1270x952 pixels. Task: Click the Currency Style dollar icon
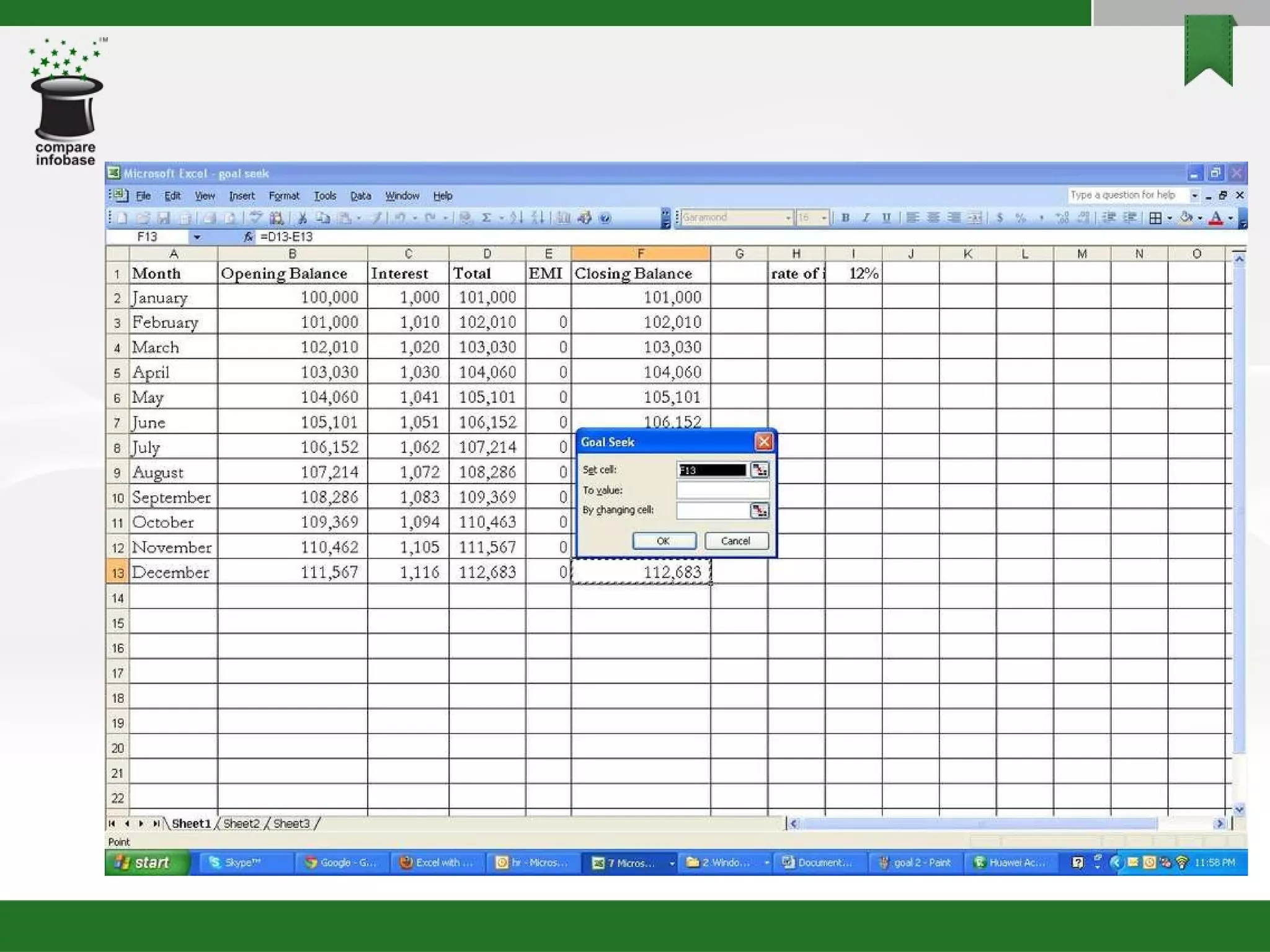1000,218
